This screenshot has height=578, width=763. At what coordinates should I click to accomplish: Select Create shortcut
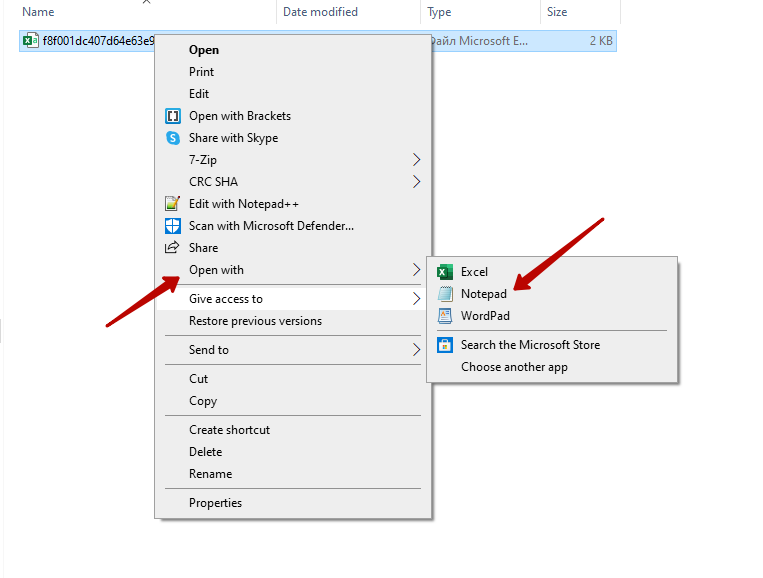tap(293, 430)
